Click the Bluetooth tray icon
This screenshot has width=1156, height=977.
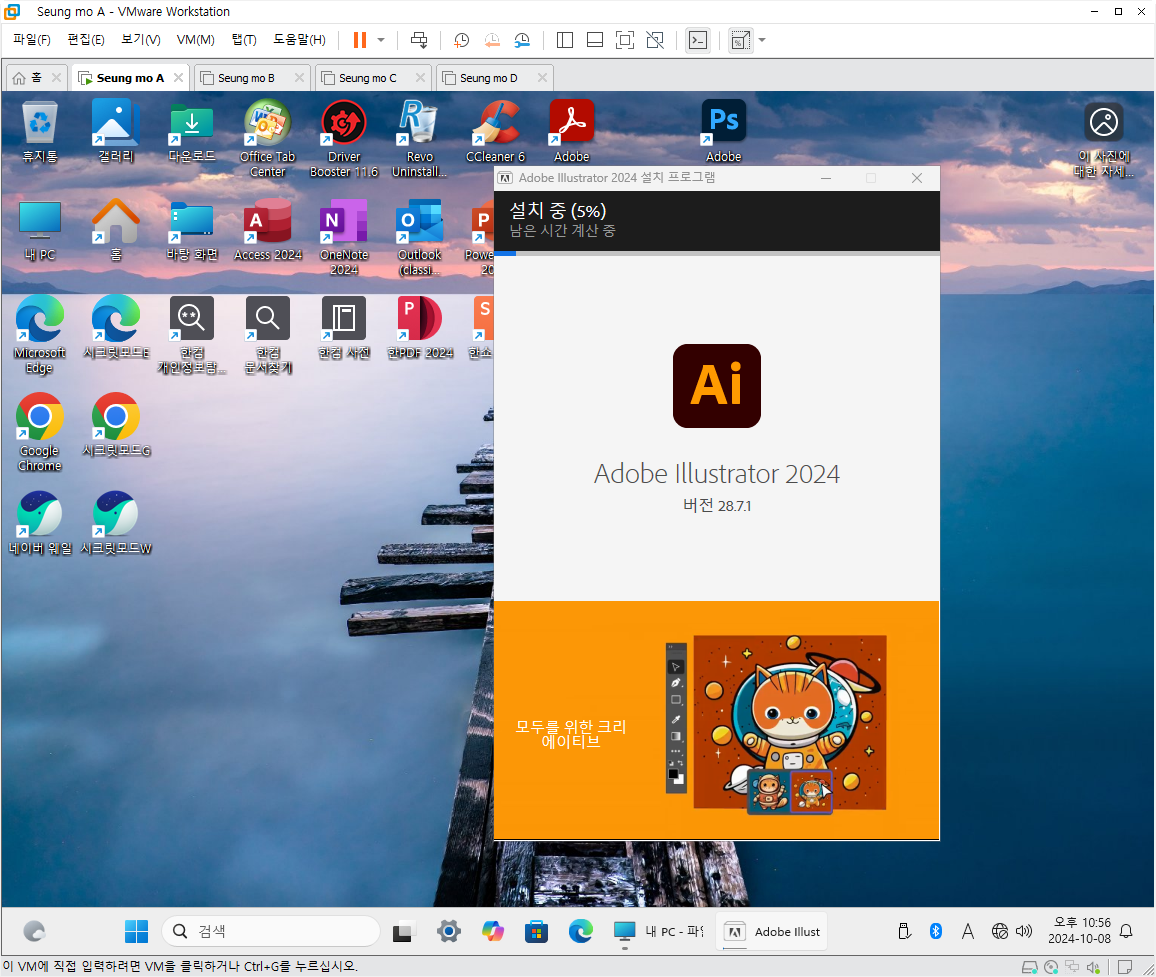(936, 931)
